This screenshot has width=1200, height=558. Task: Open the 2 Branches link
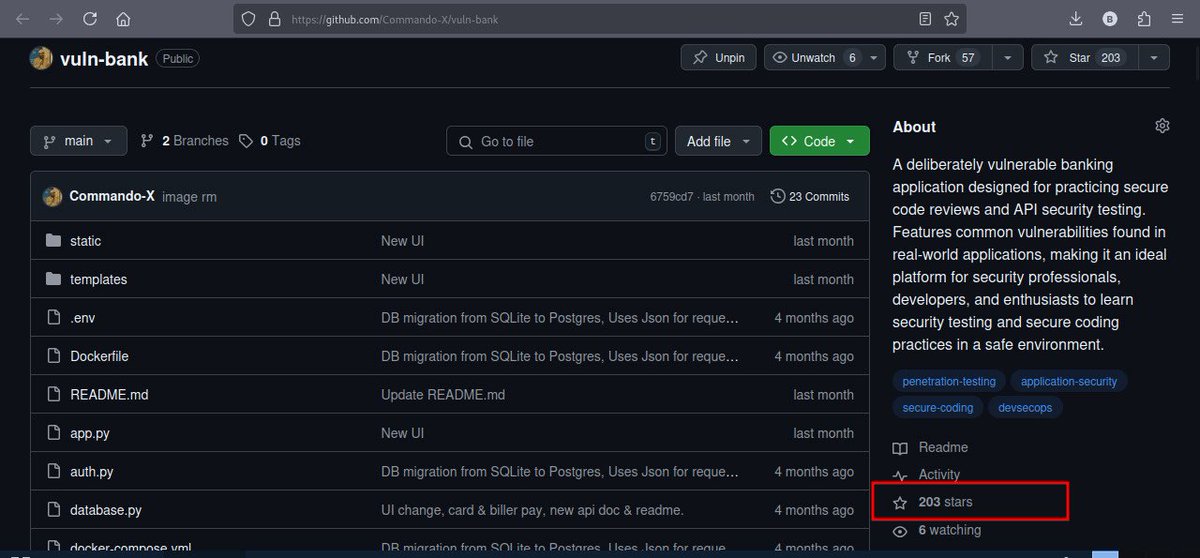185,141
